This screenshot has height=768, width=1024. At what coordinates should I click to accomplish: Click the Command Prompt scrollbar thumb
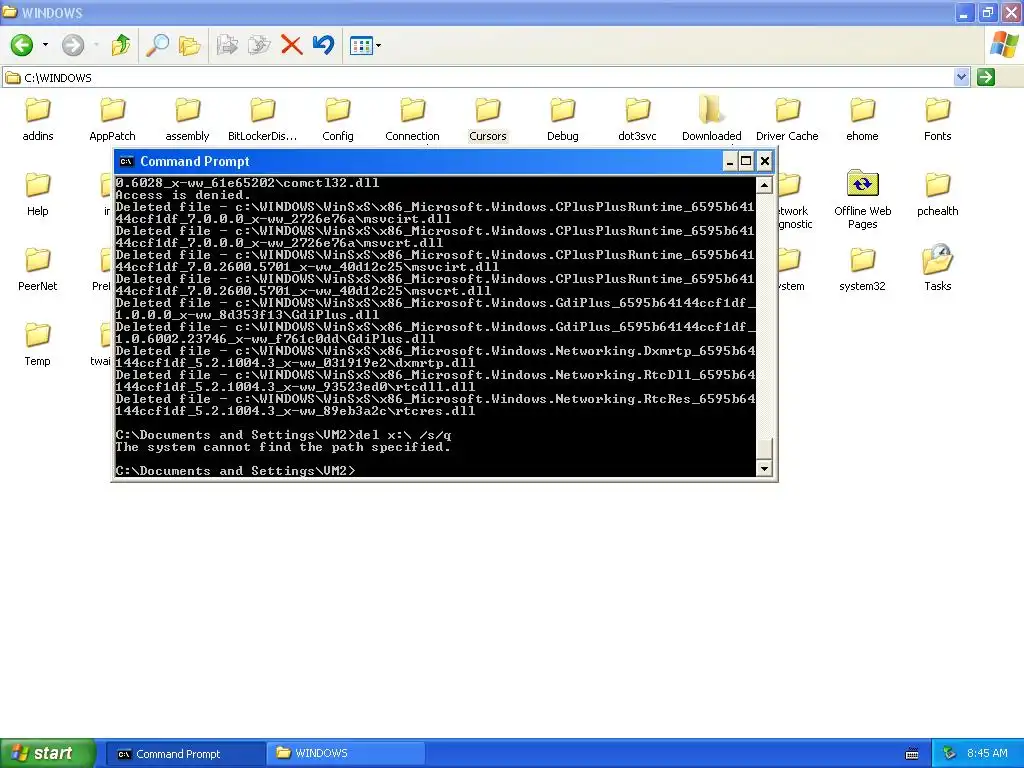pyautogui.click(x=764, y=449)
